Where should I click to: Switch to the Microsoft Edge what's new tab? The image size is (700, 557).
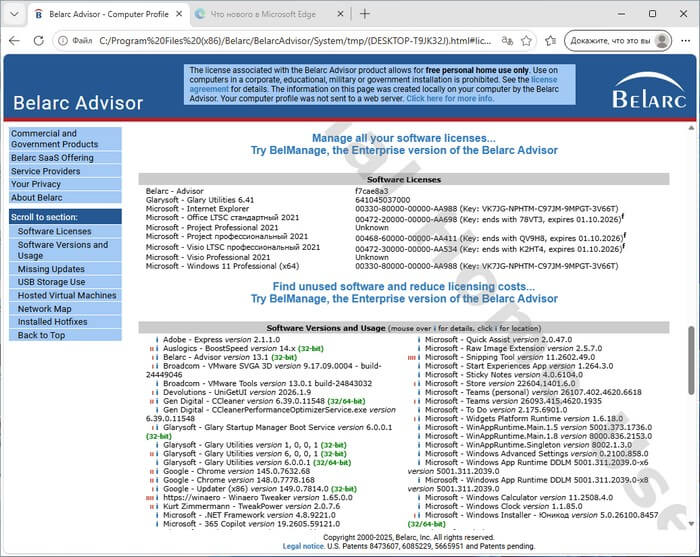point(269,14)
